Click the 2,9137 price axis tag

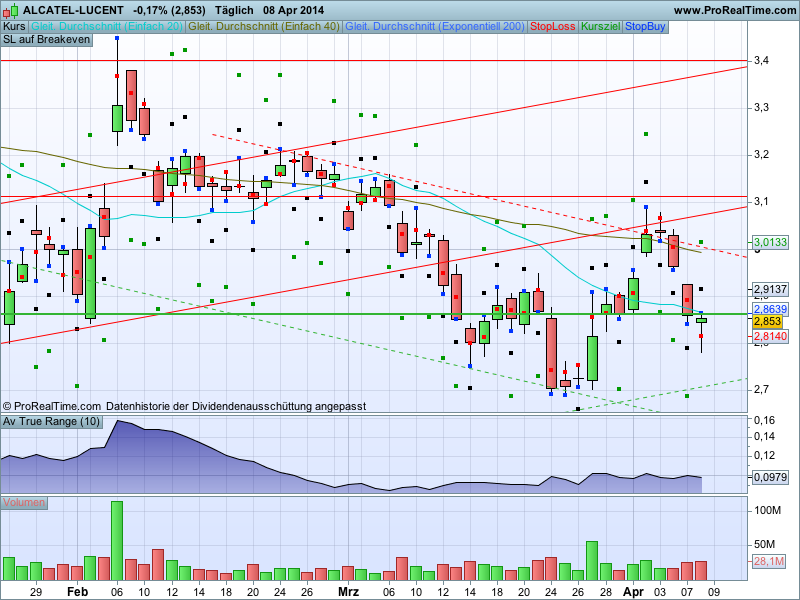coord(770,289)
